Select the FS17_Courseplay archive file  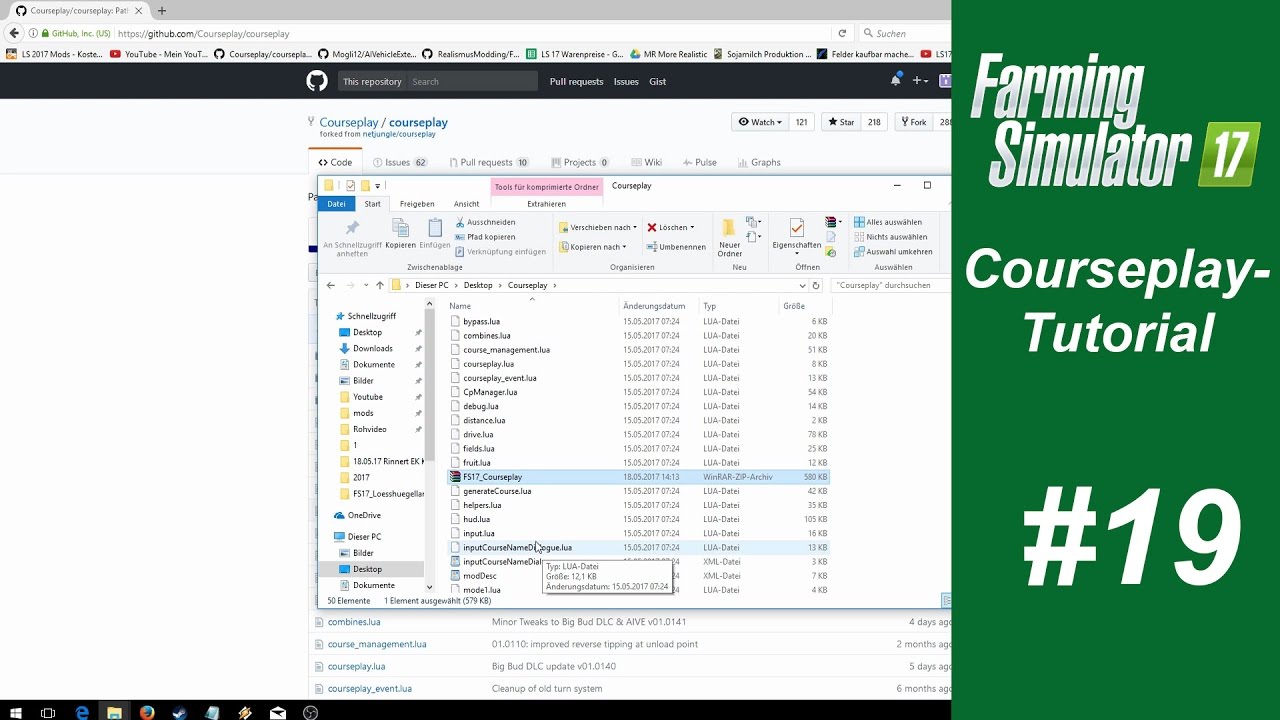[x=638, y=477]
